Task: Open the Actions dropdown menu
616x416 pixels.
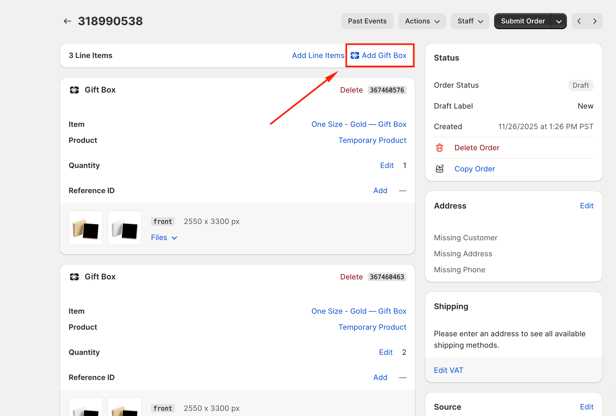Action: click(421, 21)
